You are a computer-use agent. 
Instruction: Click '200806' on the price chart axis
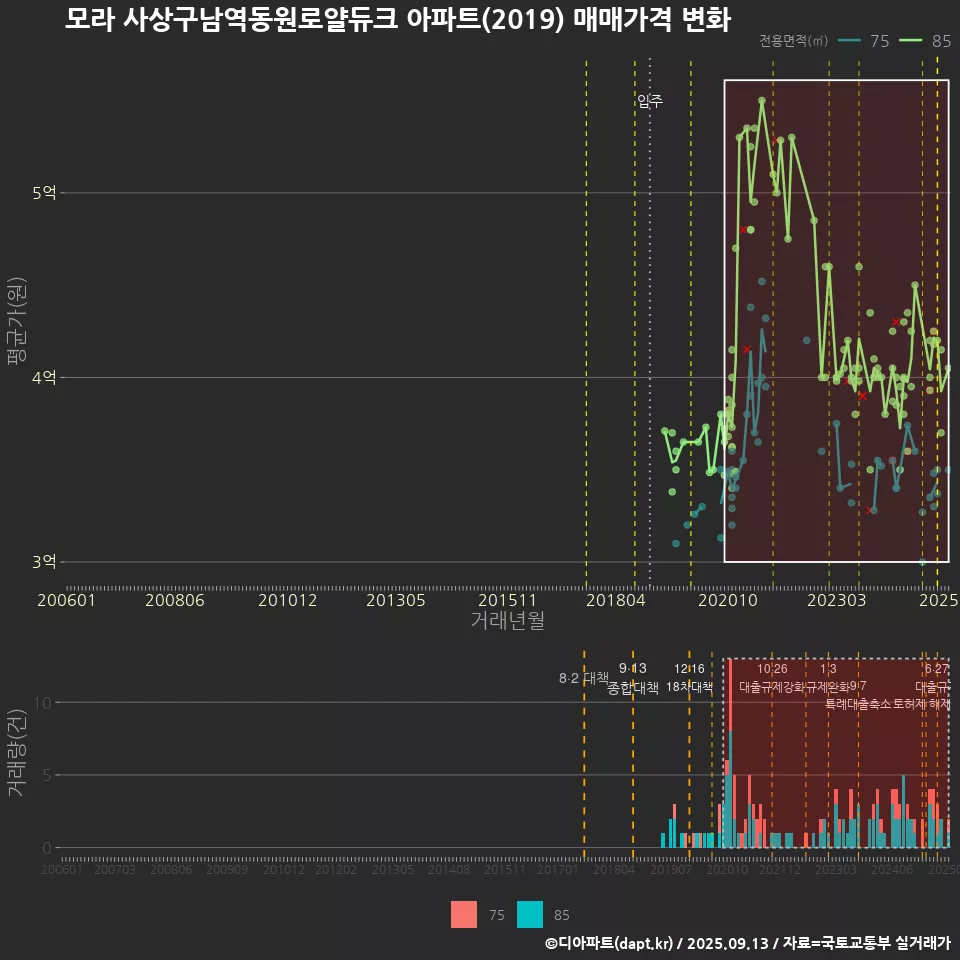(x=174, y=600)
